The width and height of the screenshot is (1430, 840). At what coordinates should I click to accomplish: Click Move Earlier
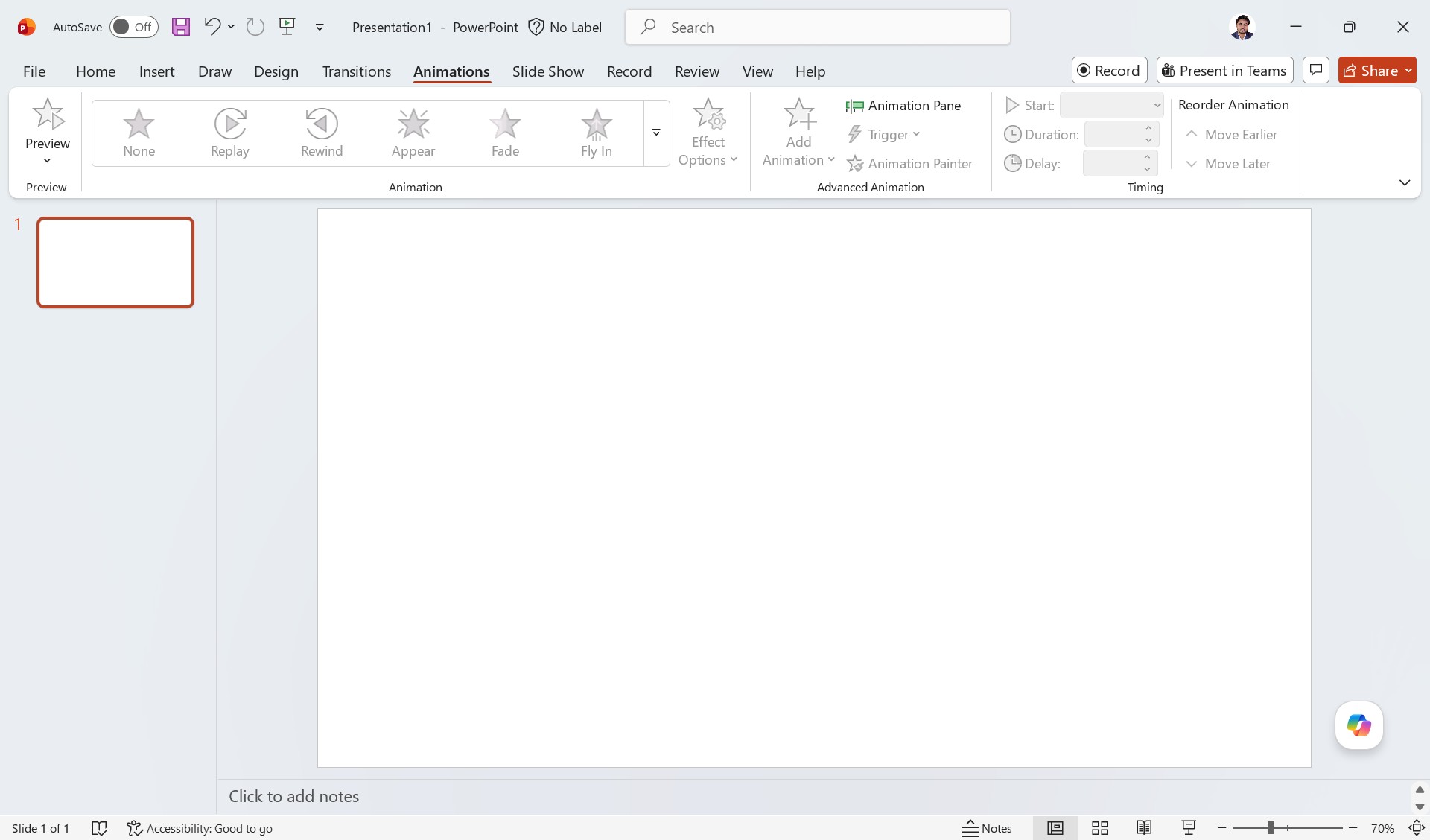point(1232,135)
